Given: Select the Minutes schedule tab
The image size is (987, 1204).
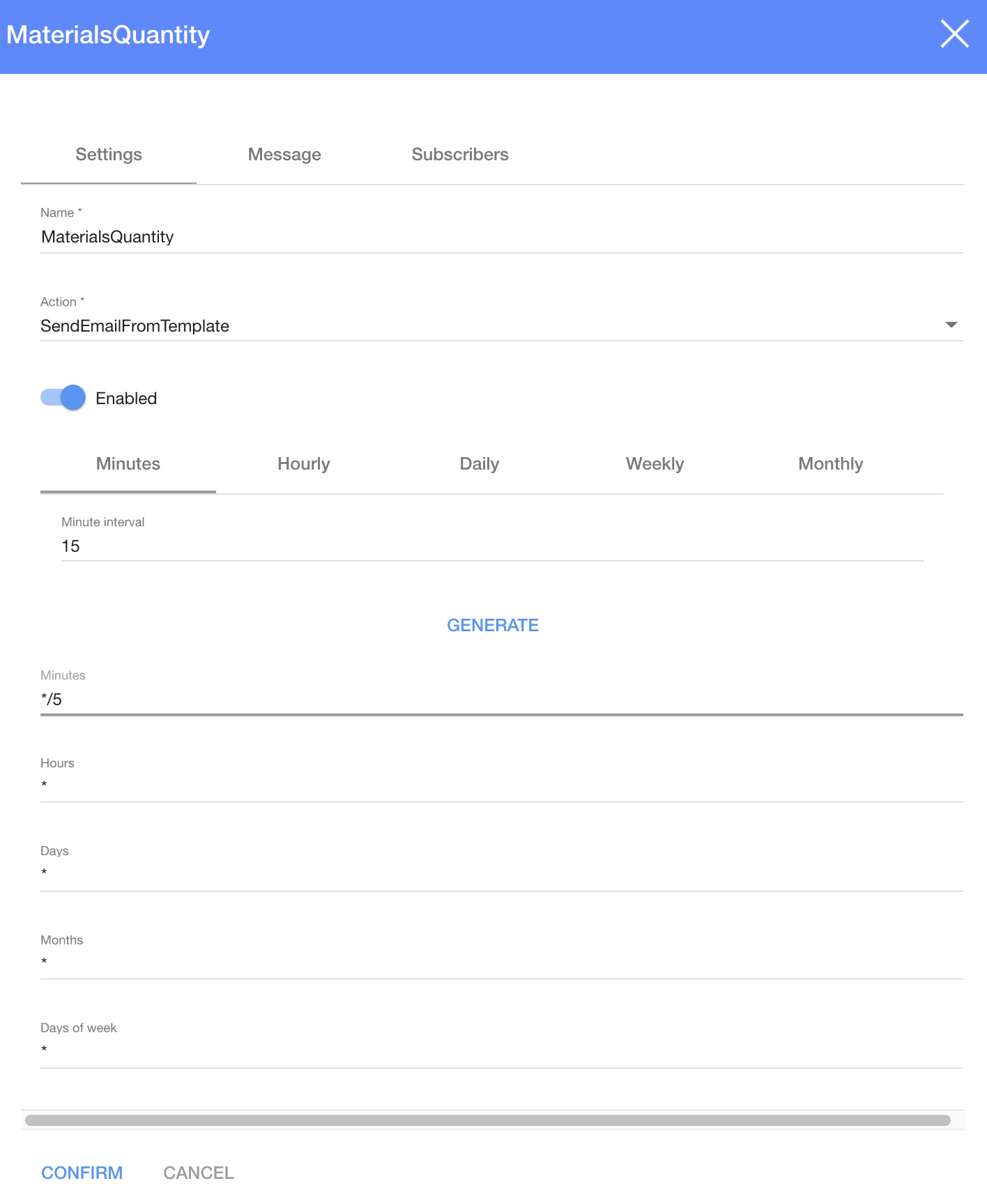Looking at the screenshot, I should click(128, 464).
